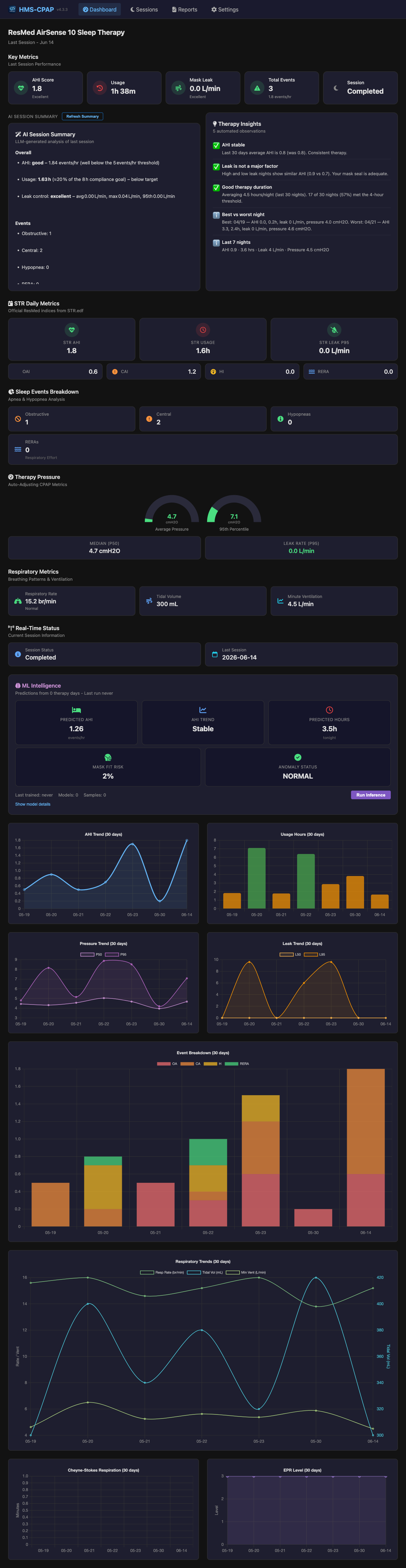Click the STR Usage clock icon
The width and height of the screenshot is (406, 1568).
pos(203,330)
